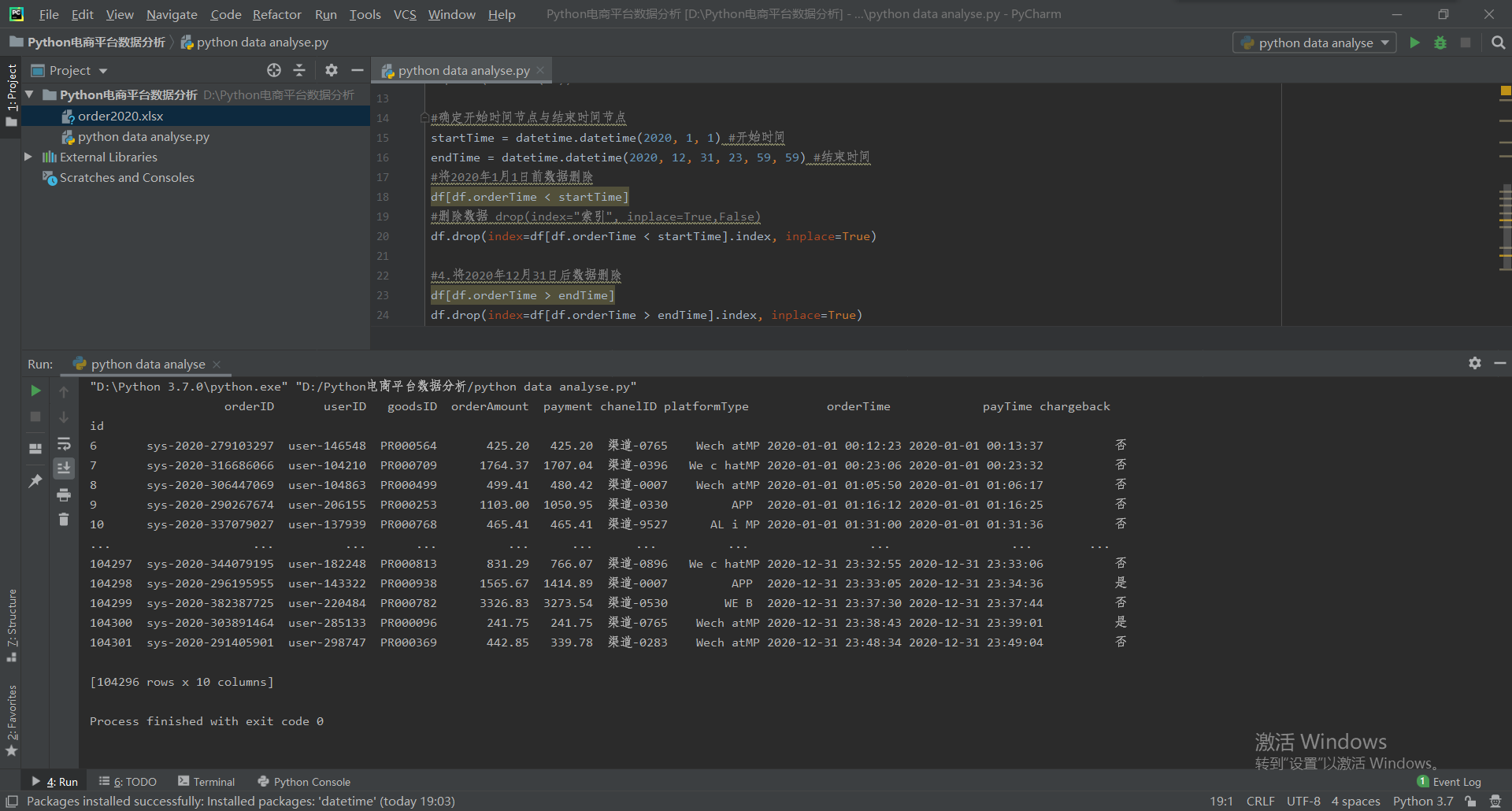The image size is (1512, 811).
Task: Collapse the Python电商平台数据分析 project root
Action: pyautogui.click(x=29, y=94)
